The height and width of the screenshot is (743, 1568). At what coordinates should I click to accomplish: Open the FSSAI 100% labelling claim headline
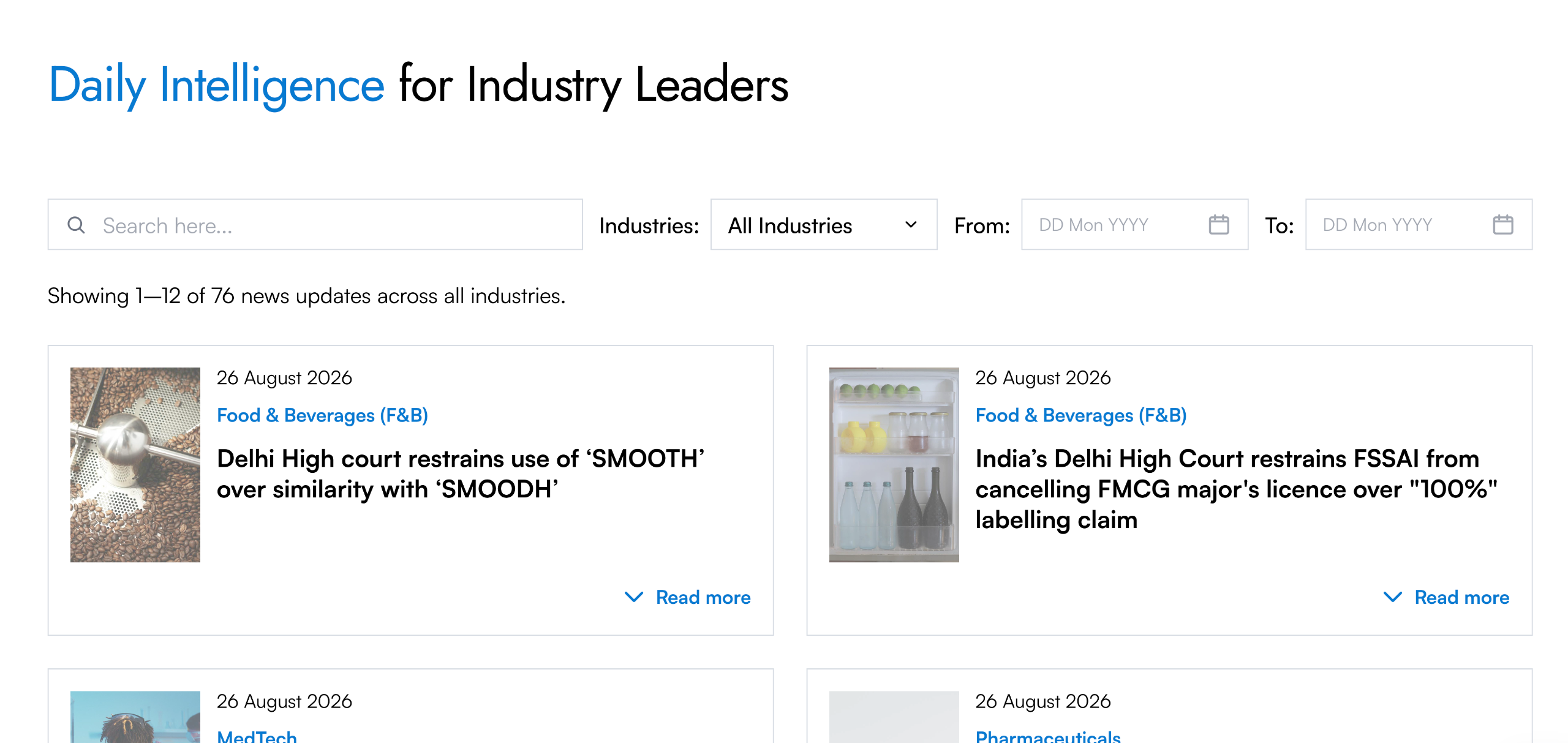pyautogui.click(x=1236, y=489)
